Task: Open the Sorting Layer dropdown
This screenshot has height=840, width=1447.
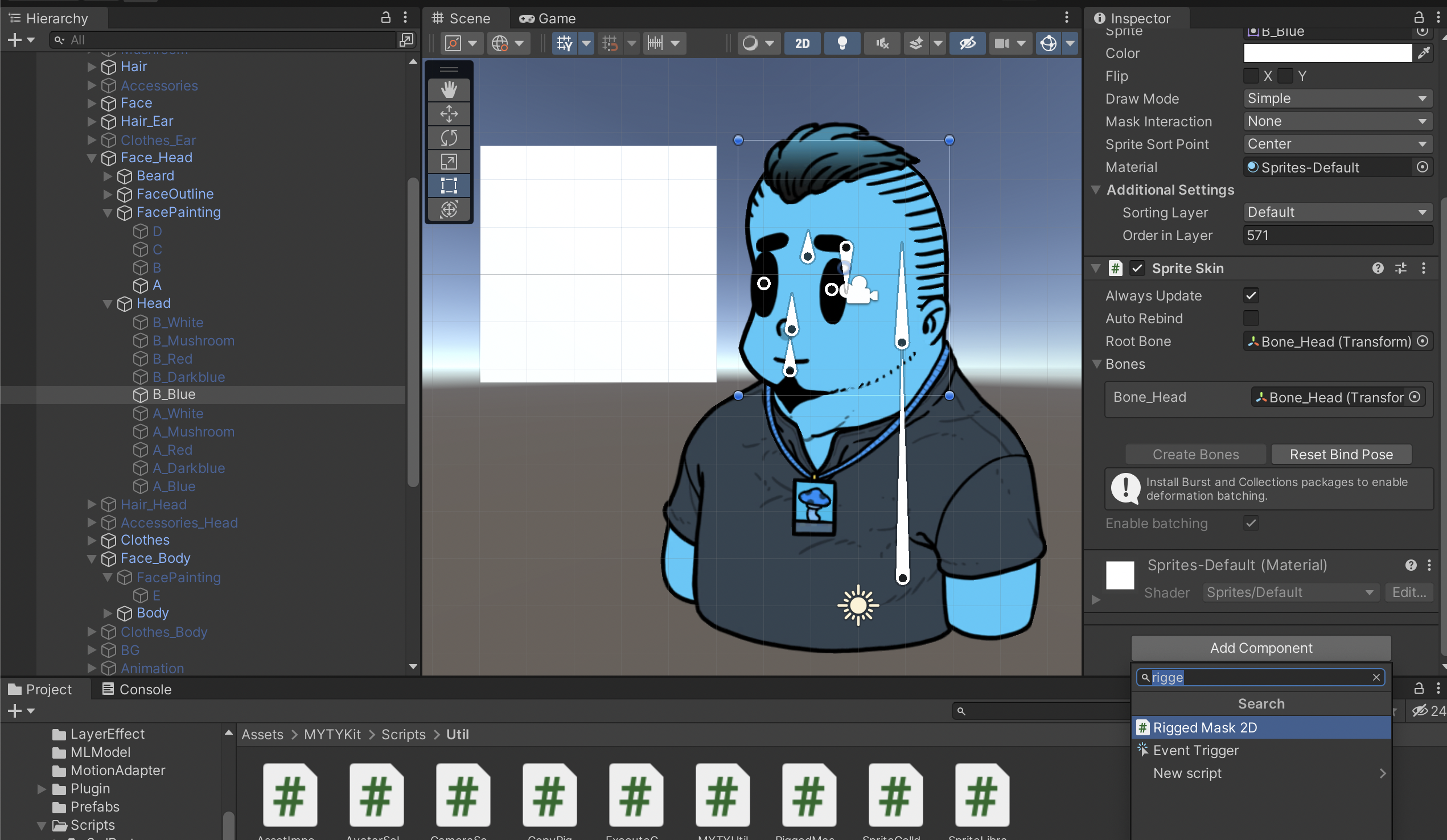Action: click(x=1337, y=212)
